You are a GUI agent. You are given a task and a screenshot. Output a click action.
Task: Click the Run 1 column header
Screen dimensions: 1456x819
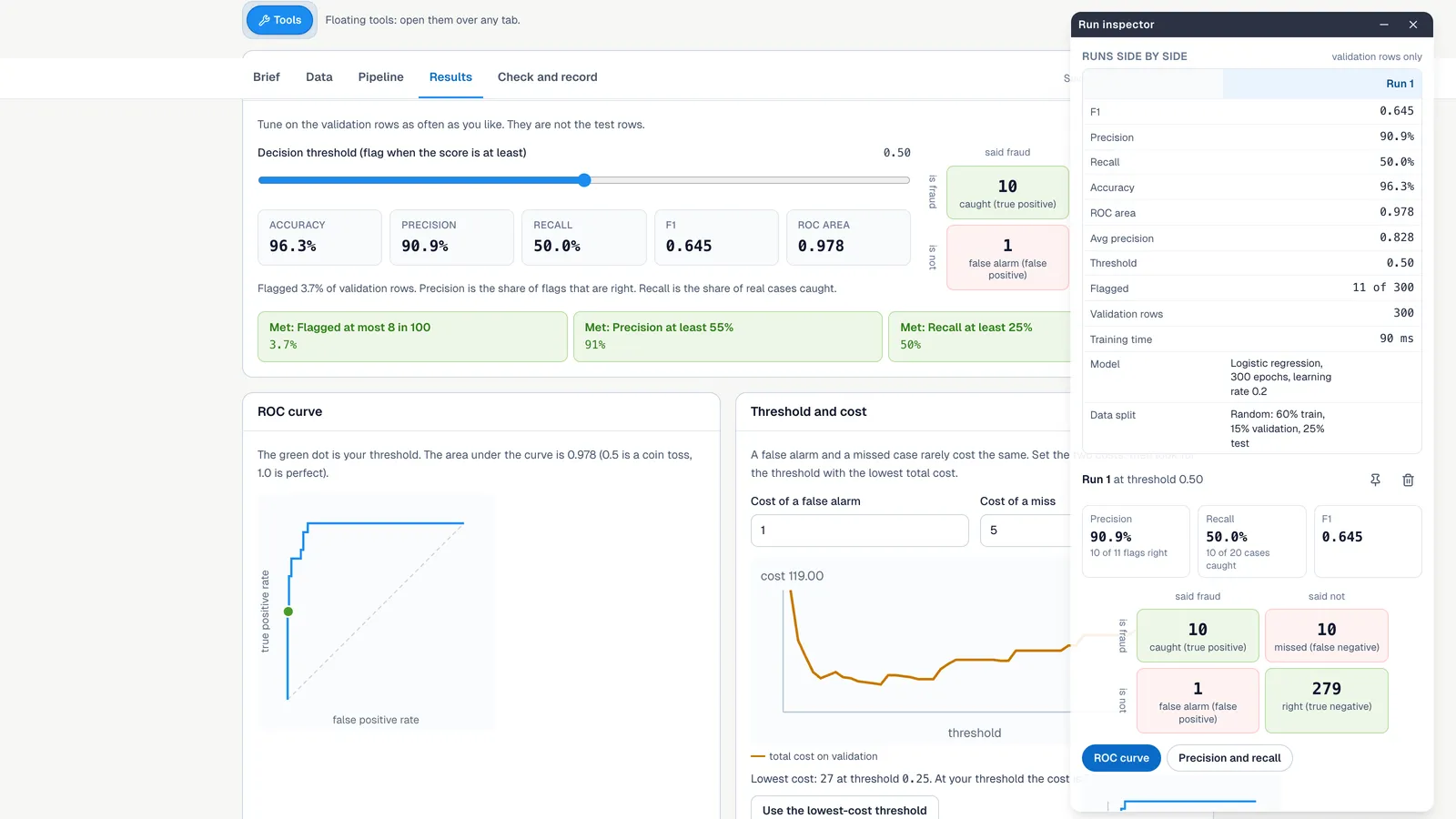click(1322, 84)
